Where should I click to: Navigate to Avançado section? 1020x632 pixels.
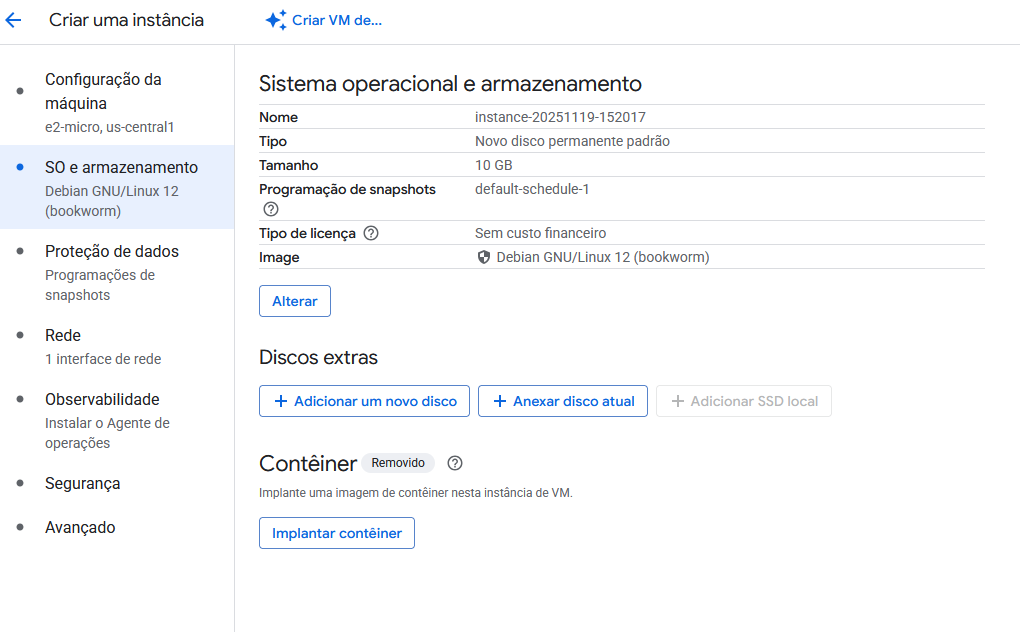tap(80, 528)
